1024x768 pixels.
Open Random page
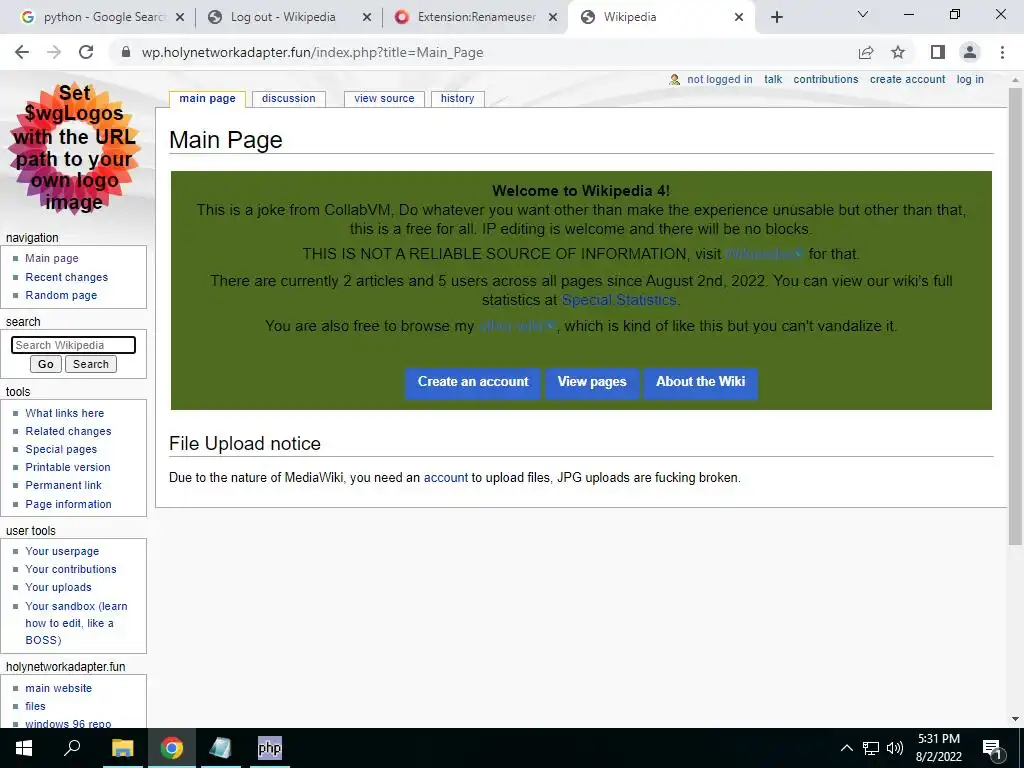(61, 295)
